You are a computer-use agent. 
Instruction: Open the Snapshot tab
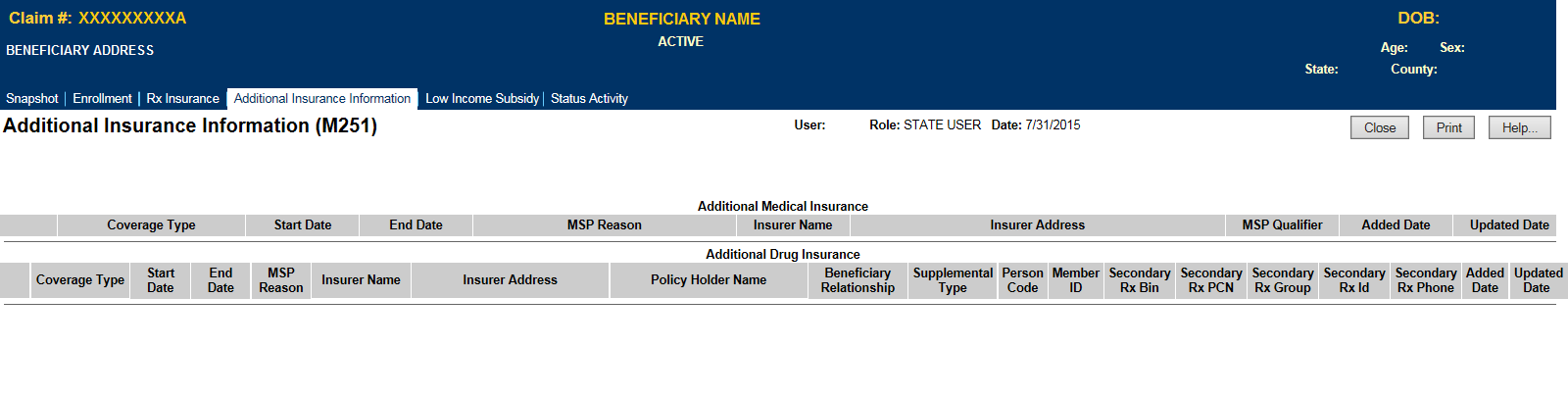click(x=32, y=99)
